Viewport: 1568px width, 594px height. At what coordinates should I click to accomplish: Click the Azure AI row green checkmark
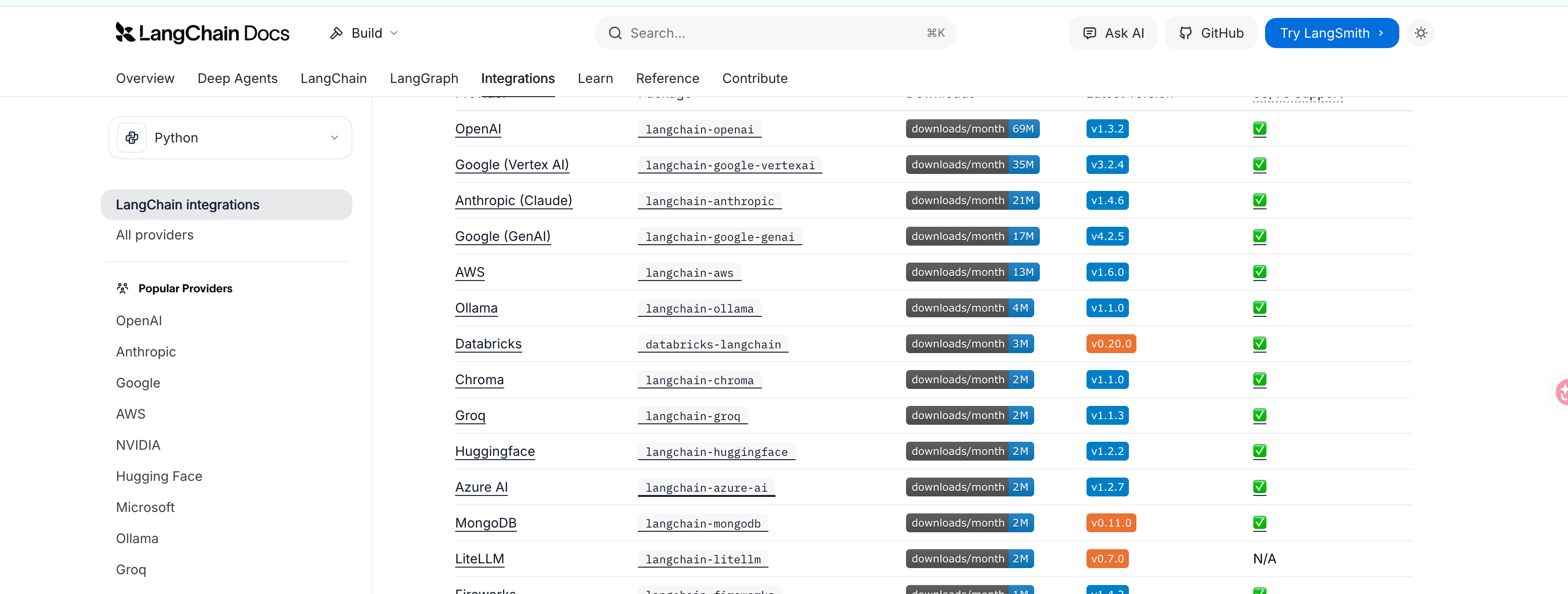click(1259, 487)
